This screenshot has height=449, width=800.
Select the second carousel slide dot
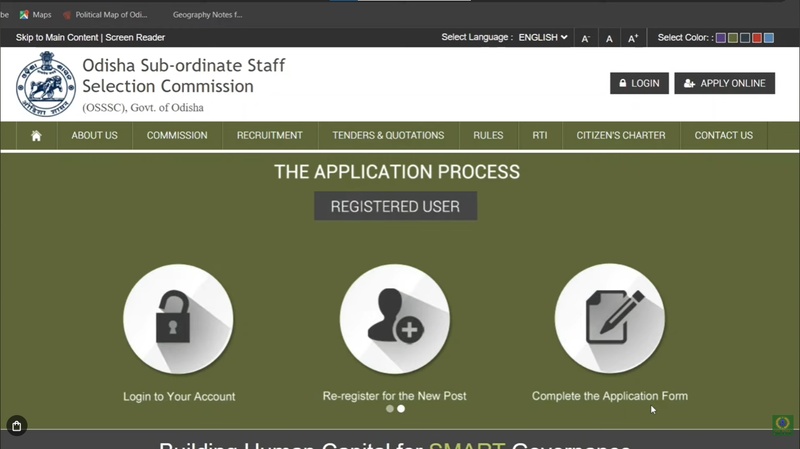(401, 409)
